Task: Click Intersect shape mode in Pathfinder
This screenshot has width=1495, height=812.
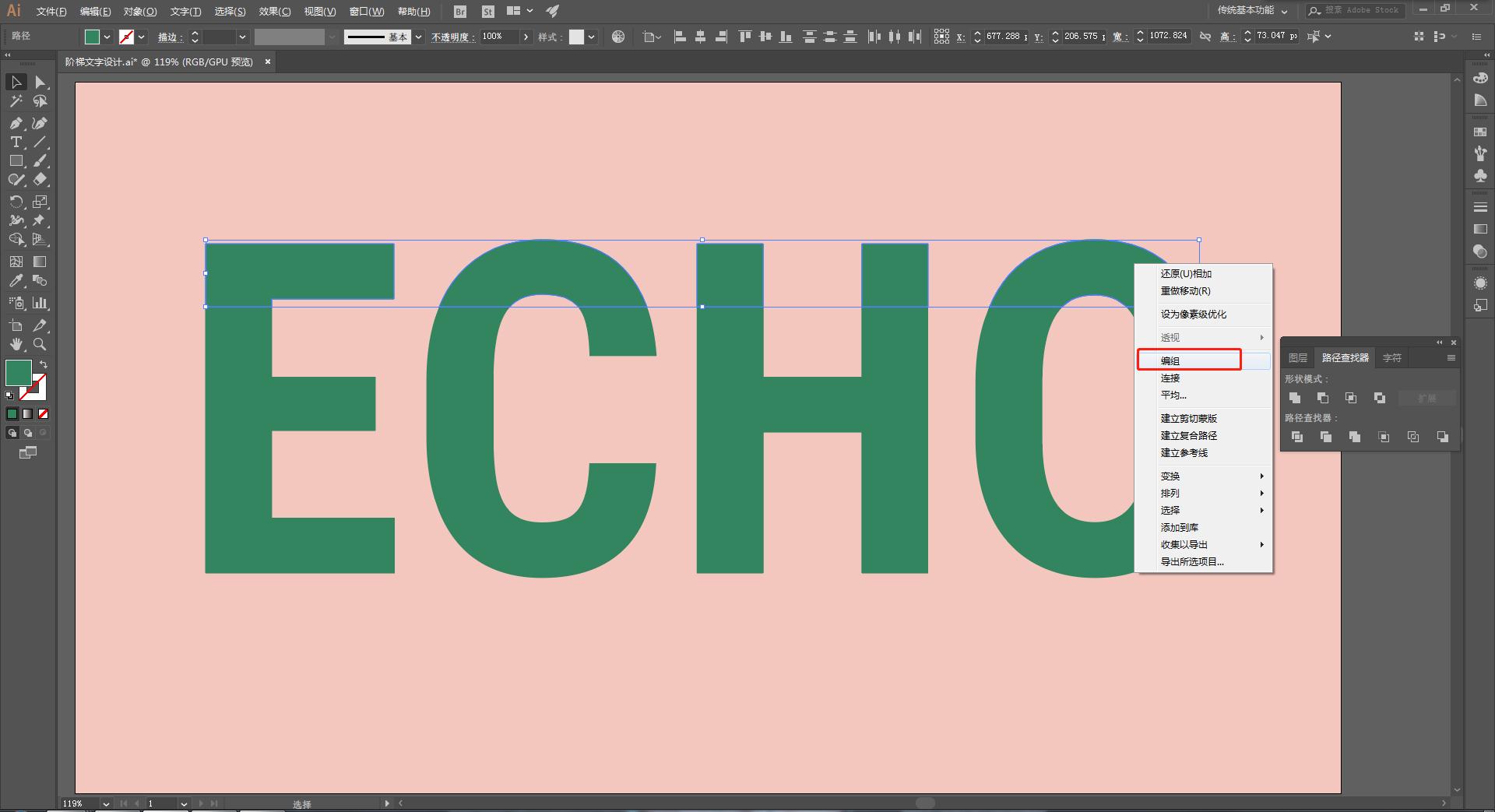Action: [x=1351, y=398]
